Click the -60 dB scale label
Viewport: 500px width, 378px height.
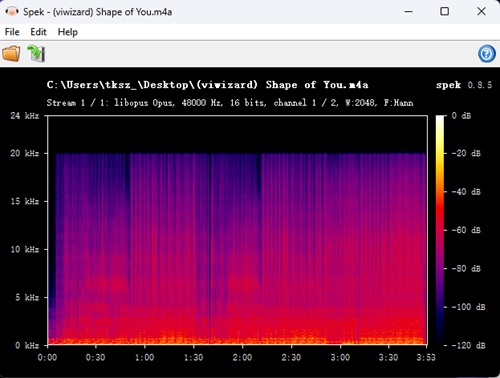(466, 230)
